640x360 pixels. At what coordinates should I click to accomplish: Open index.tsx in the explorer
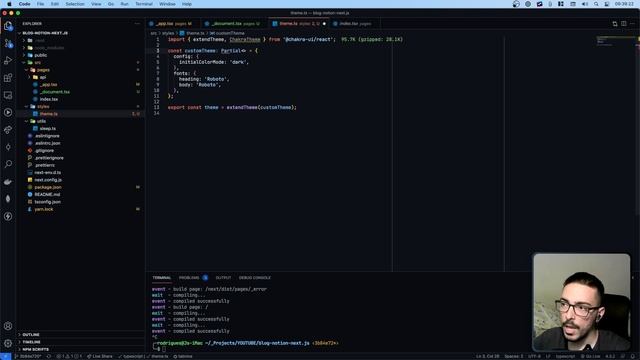pyautogui.click(x=80, y=99)
